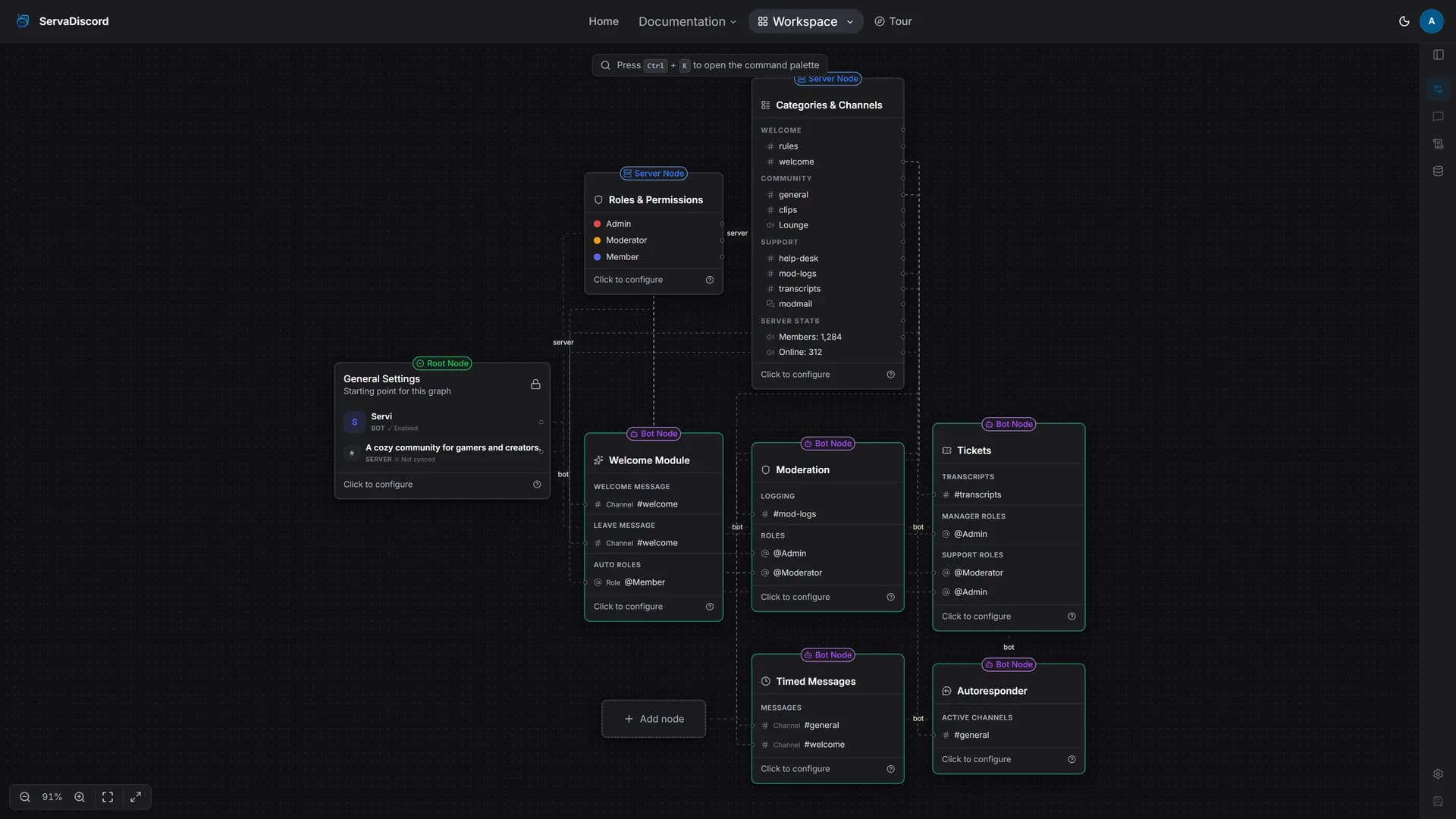Click the clips channel row
The width and height of the screenshot is (1456, 819).
coord(827,210)
